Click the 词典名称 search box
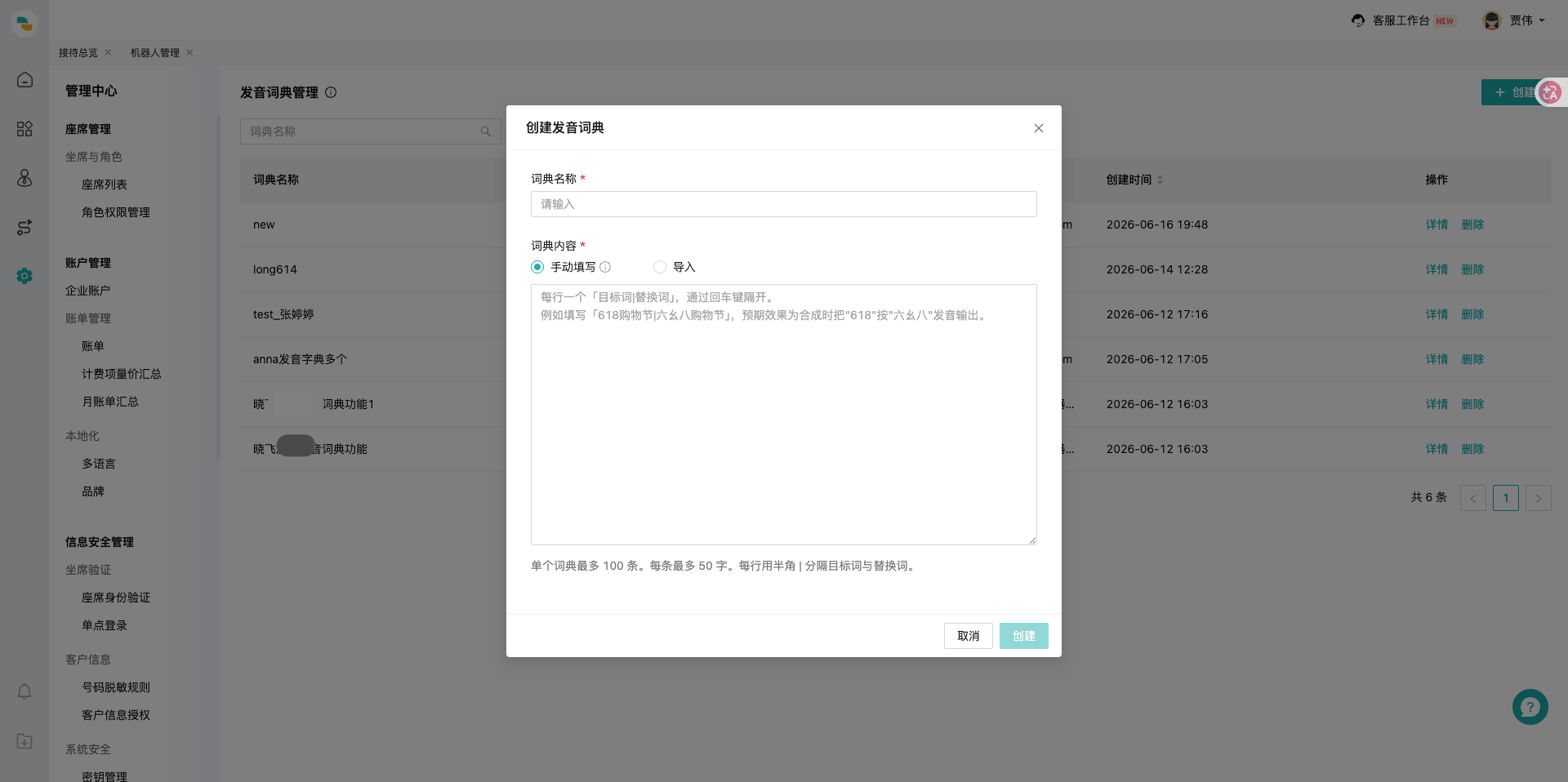 point(371,131)
